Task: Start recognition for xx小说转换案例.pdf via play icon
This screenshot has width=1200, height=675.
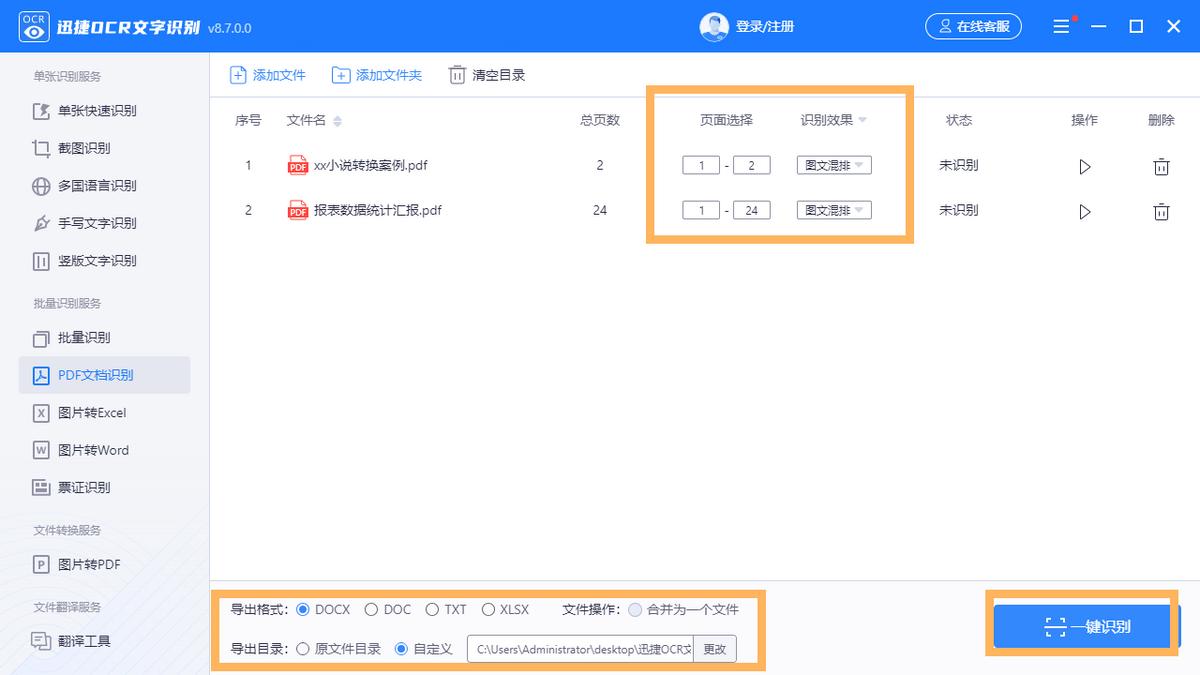Action: click(1085, 166)
